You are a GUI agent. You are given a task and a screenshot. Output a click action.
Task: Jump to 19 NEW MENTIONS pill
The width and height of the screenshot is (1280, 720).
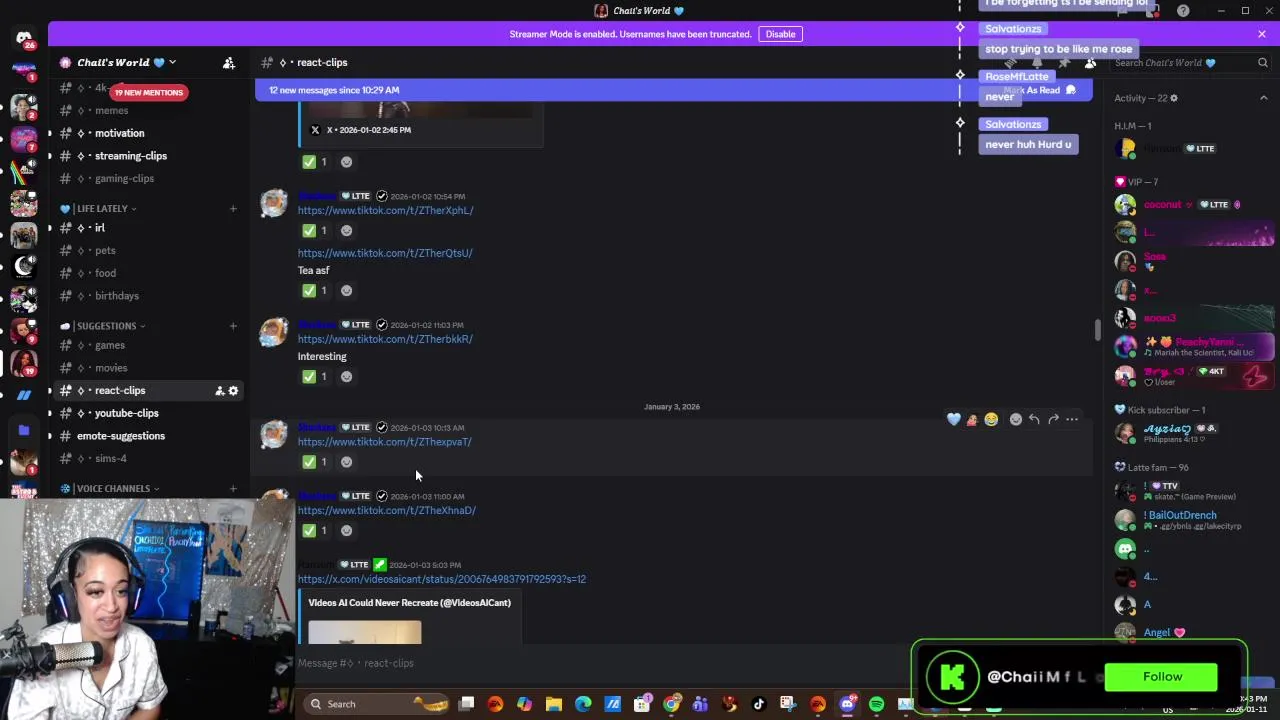click(x=149, y=93)
